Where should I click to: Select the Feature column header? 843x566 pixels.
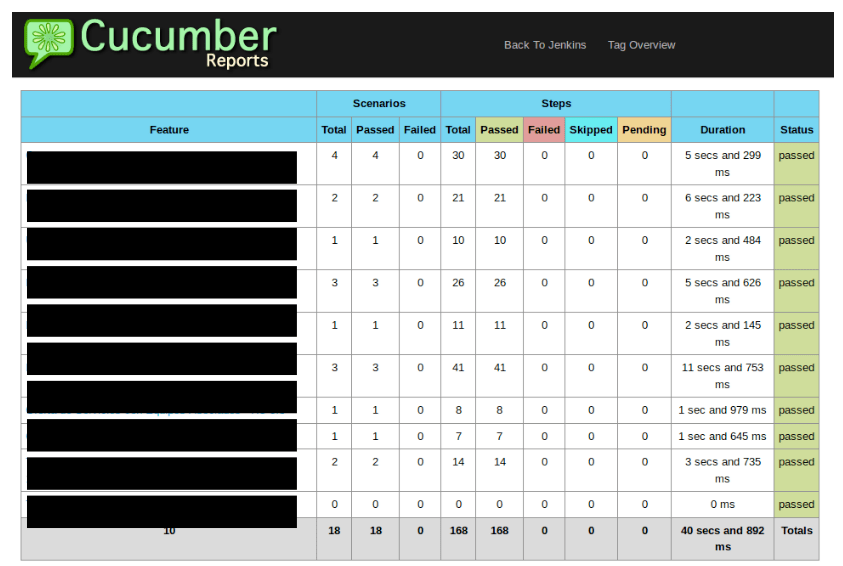tap(169, 130)
